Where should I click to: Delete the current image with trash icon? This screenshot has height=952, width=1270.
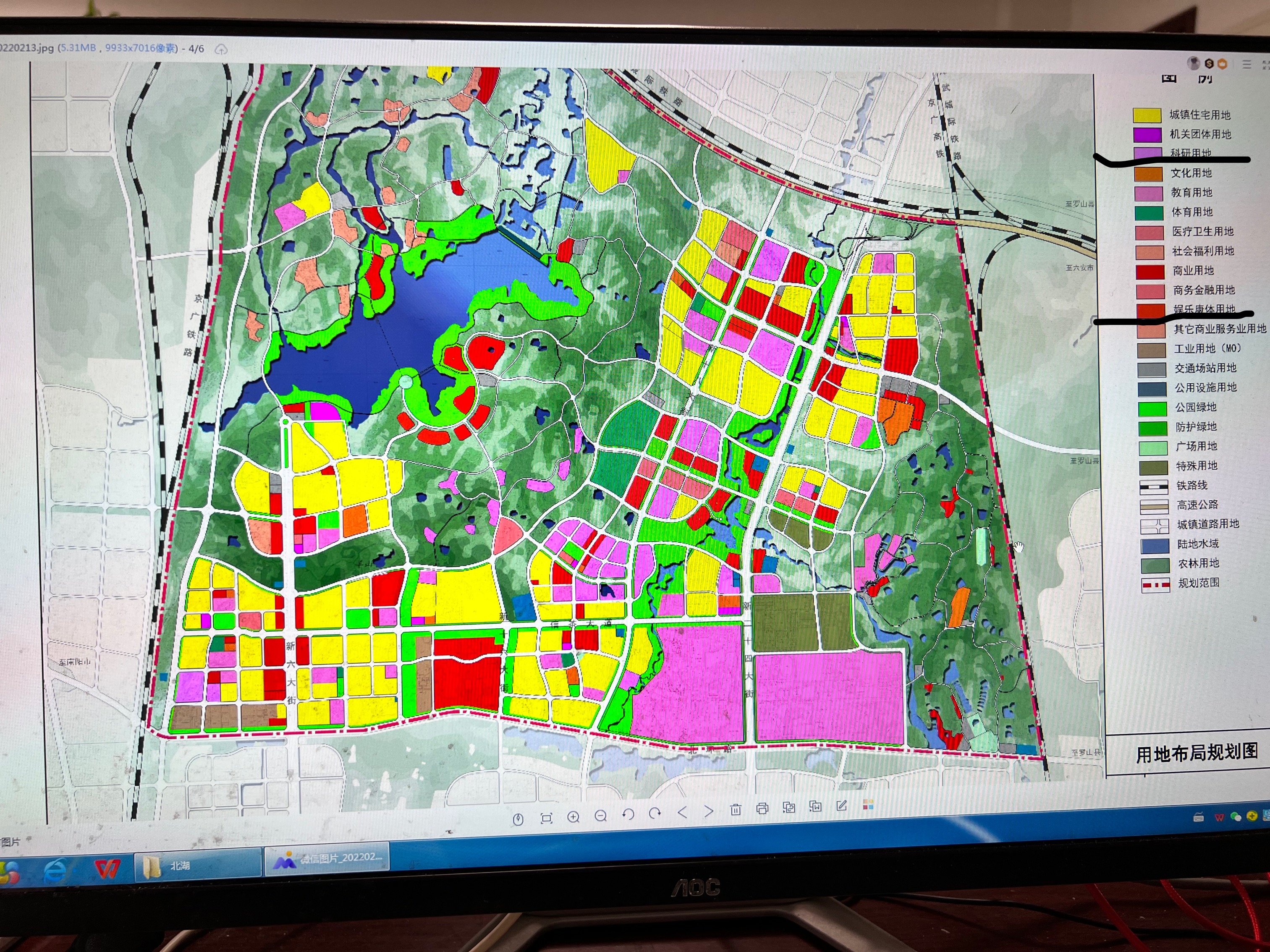[736, 810]
